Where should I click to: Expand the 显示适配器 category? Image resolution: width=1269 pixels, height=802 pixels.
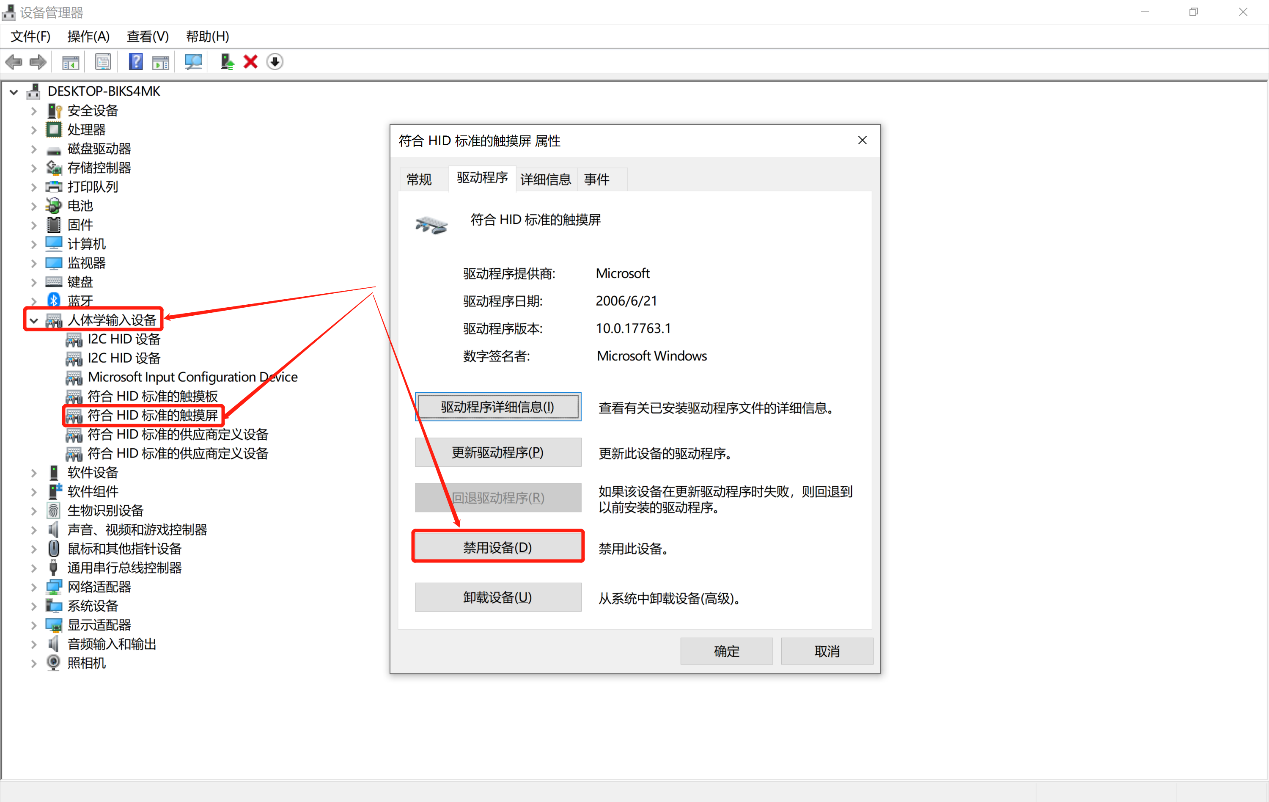click(x=34, y=625)
